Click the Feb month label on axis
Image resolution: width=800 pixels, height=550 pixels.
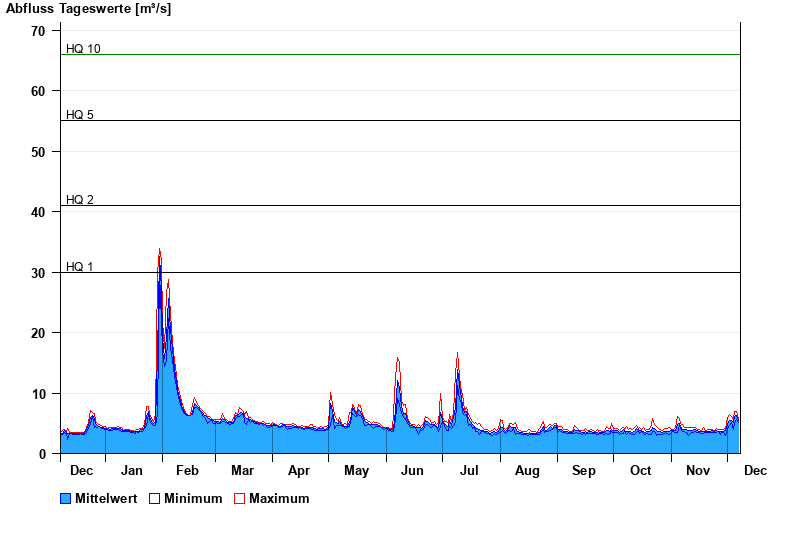click(x=187, y=470)
